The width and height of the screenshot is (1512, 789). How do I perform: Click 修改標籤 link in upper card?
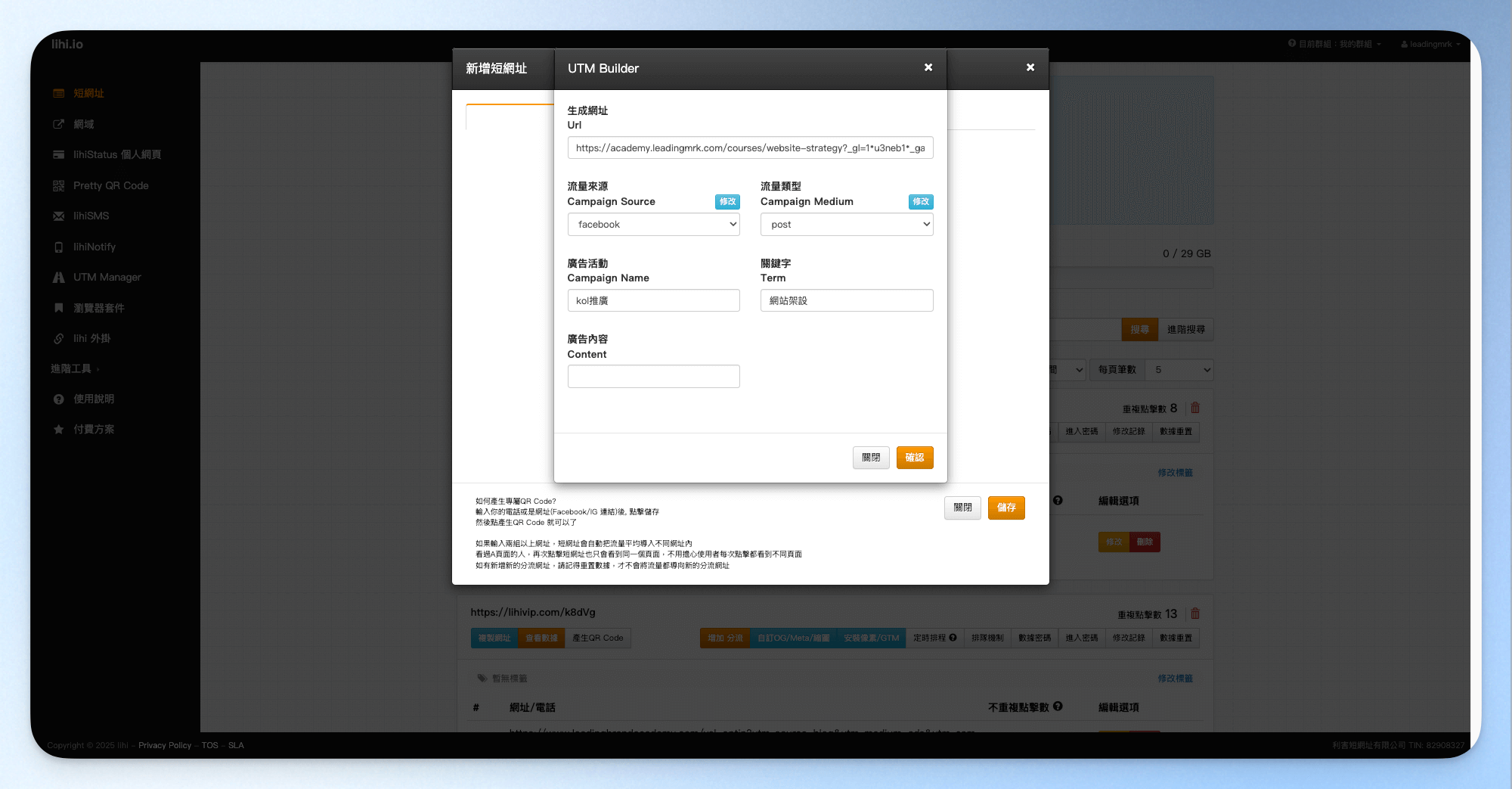tap(1175, 473)
